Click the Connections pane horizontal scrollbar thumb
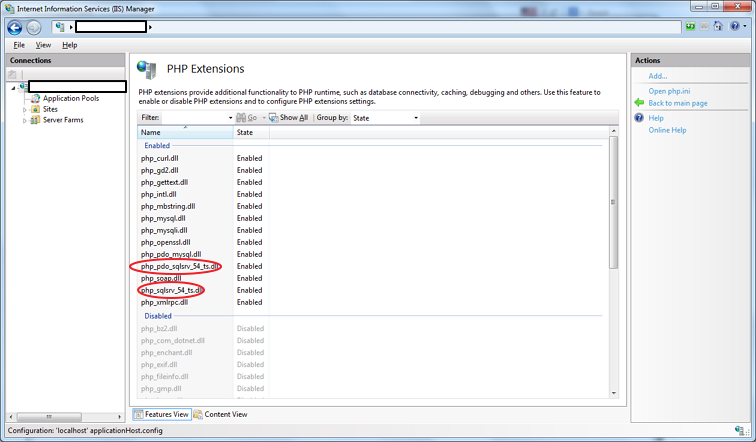 [49, 416]
